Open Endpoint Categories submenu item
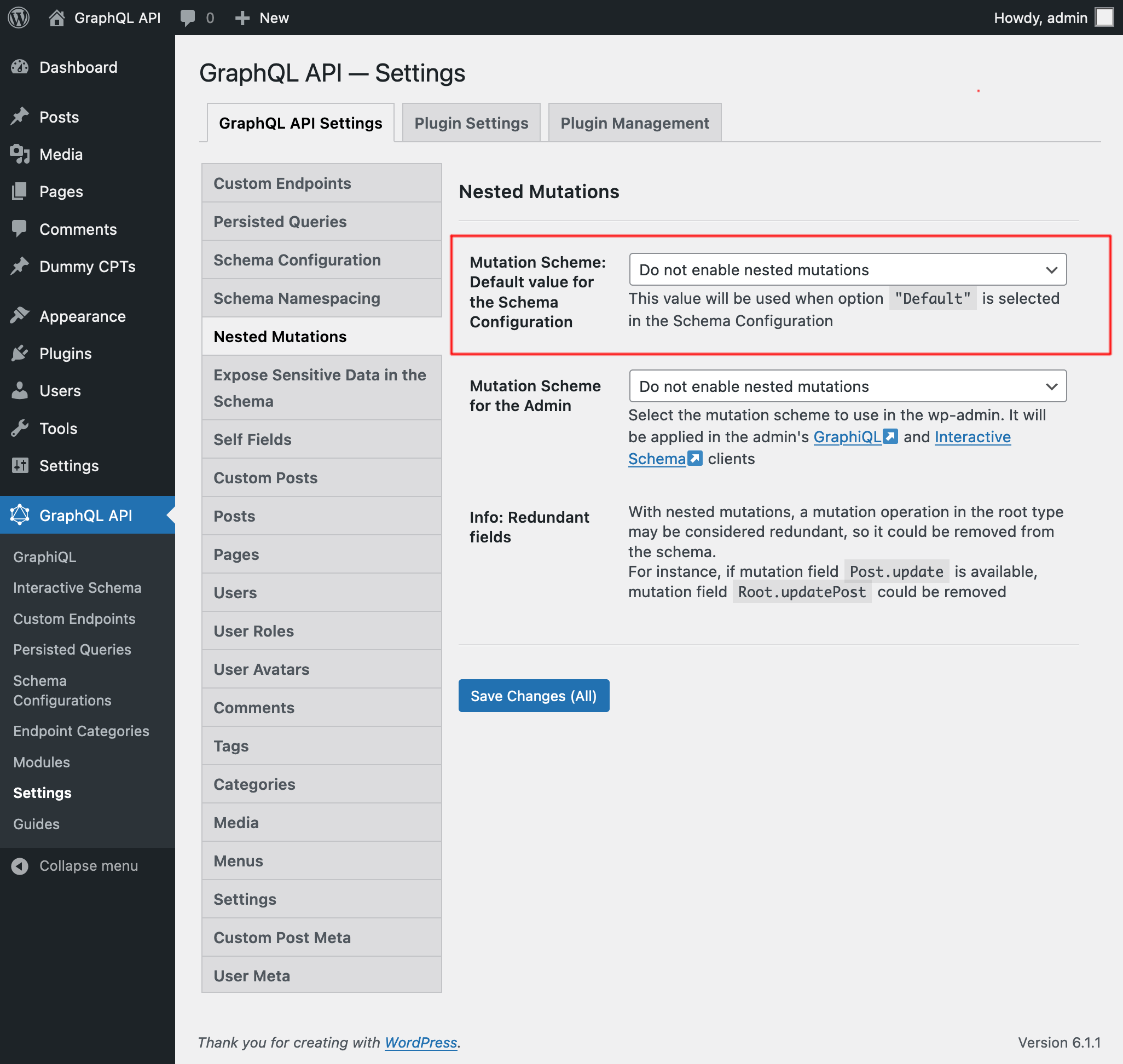This screenshot has height=1064, width=1123. pos(81,731)
